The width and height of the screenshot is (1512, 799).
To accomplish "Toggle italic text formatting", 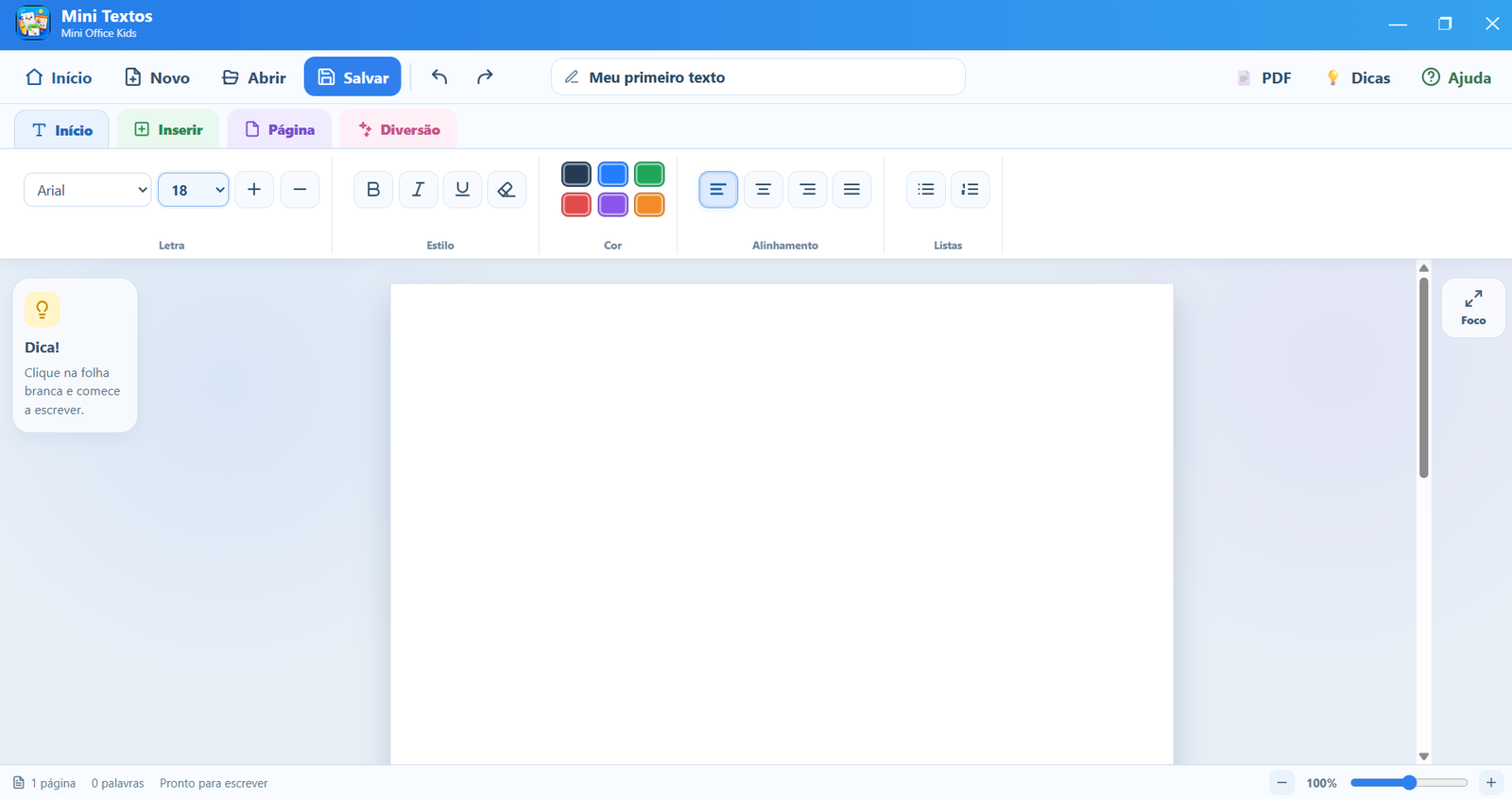I will click(418, 190).
